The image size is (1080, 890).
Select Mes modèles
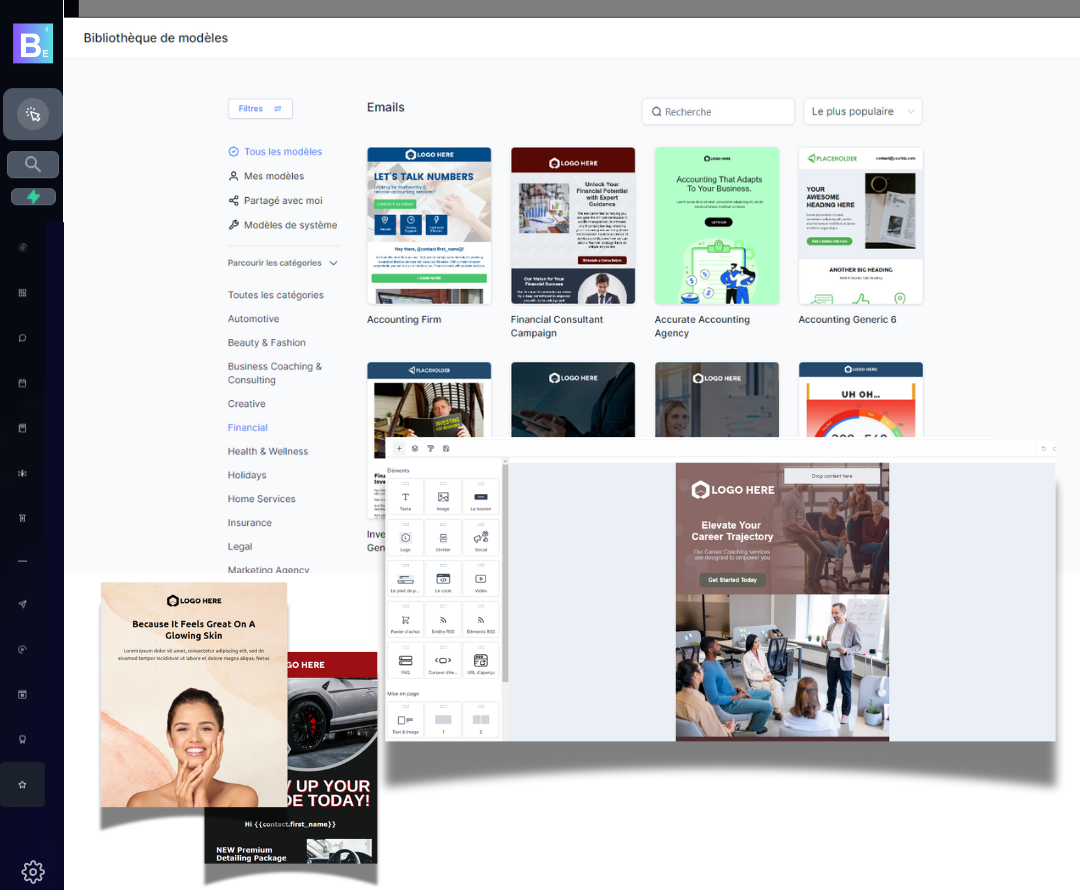[266, 176]
